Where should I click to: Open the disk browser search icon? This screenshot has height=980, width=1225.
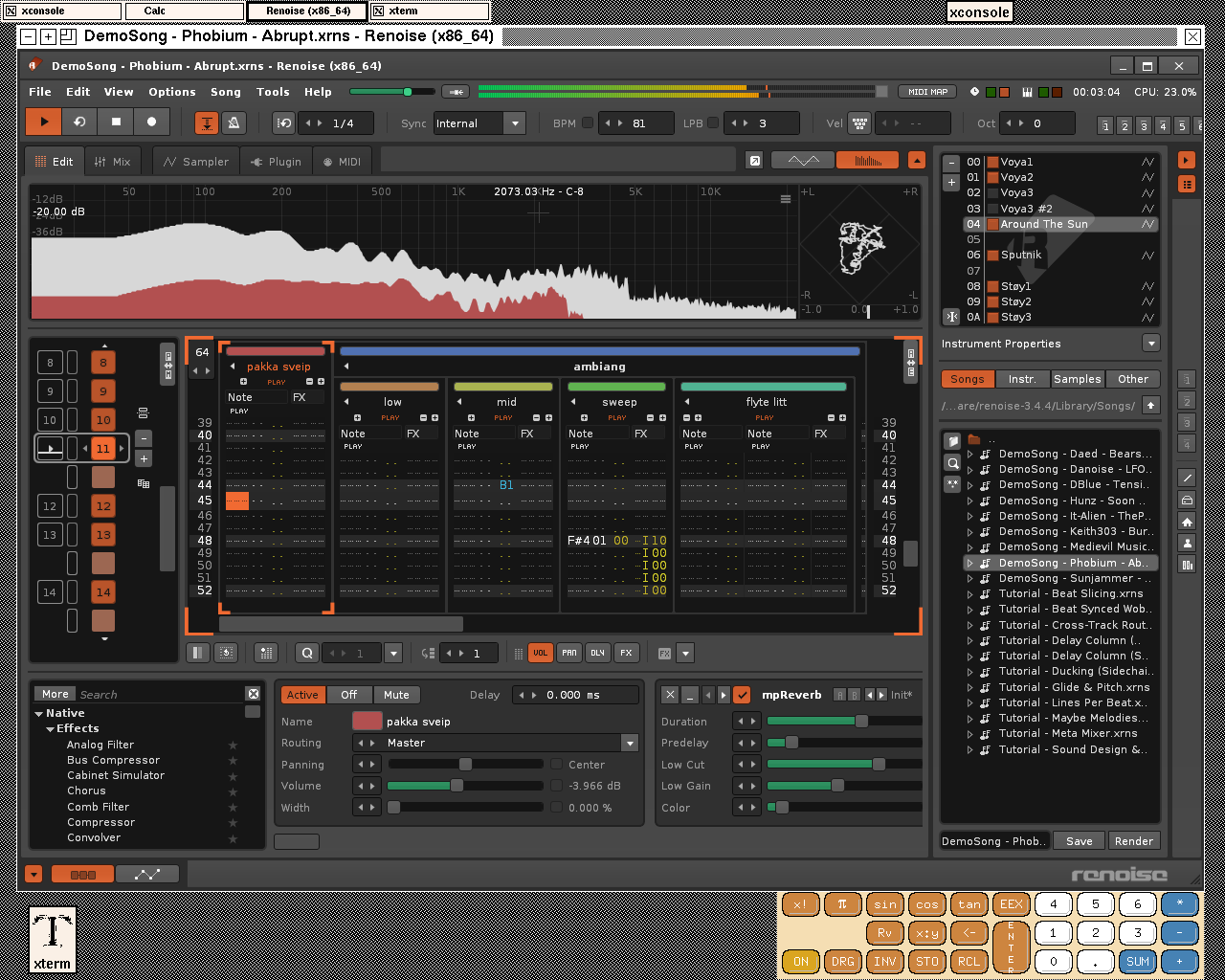tap(952, 463)
